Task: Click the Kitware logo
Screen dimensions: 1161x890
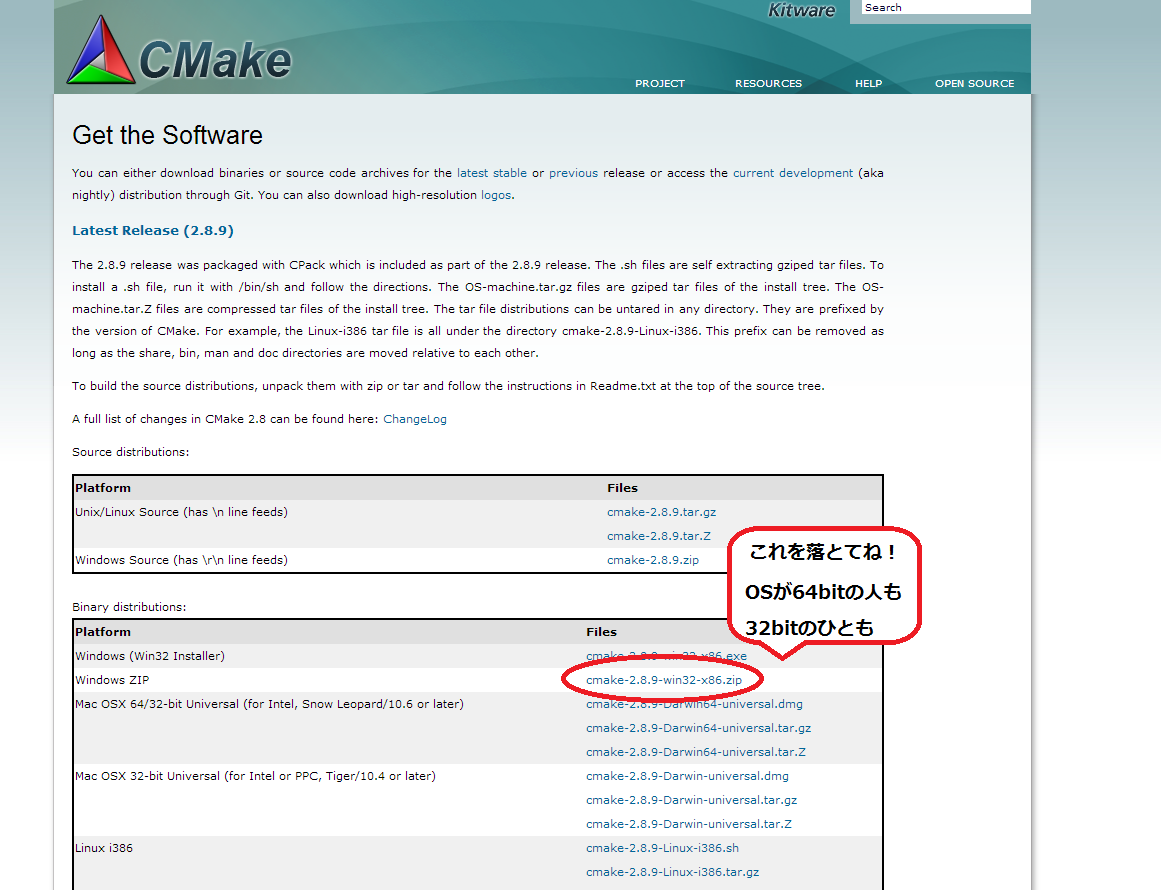Action: pyautogui.click(x=800, y=11)
